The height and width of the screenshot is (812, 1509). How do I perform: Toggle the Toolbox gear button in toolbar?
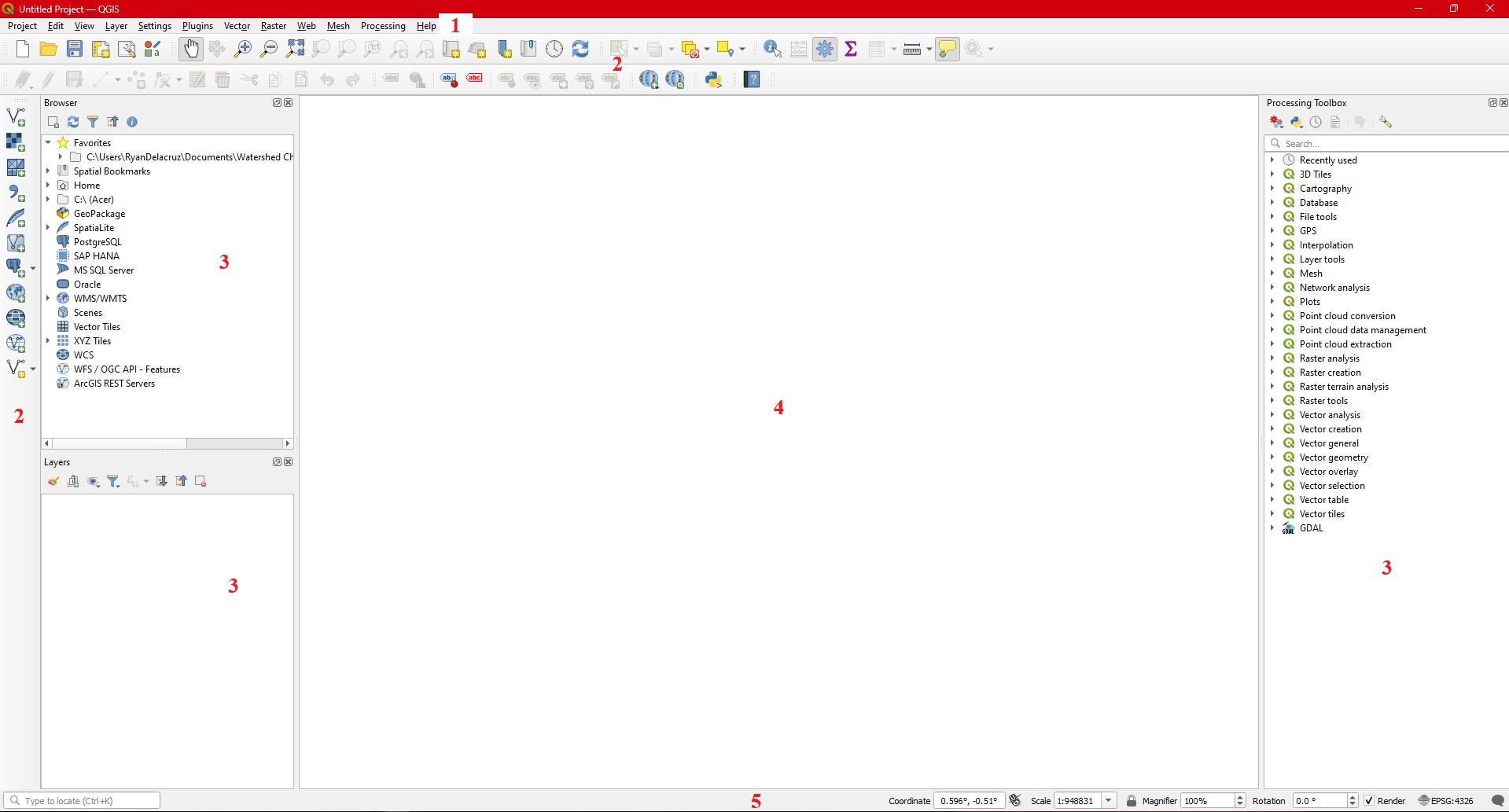point(825,49)
